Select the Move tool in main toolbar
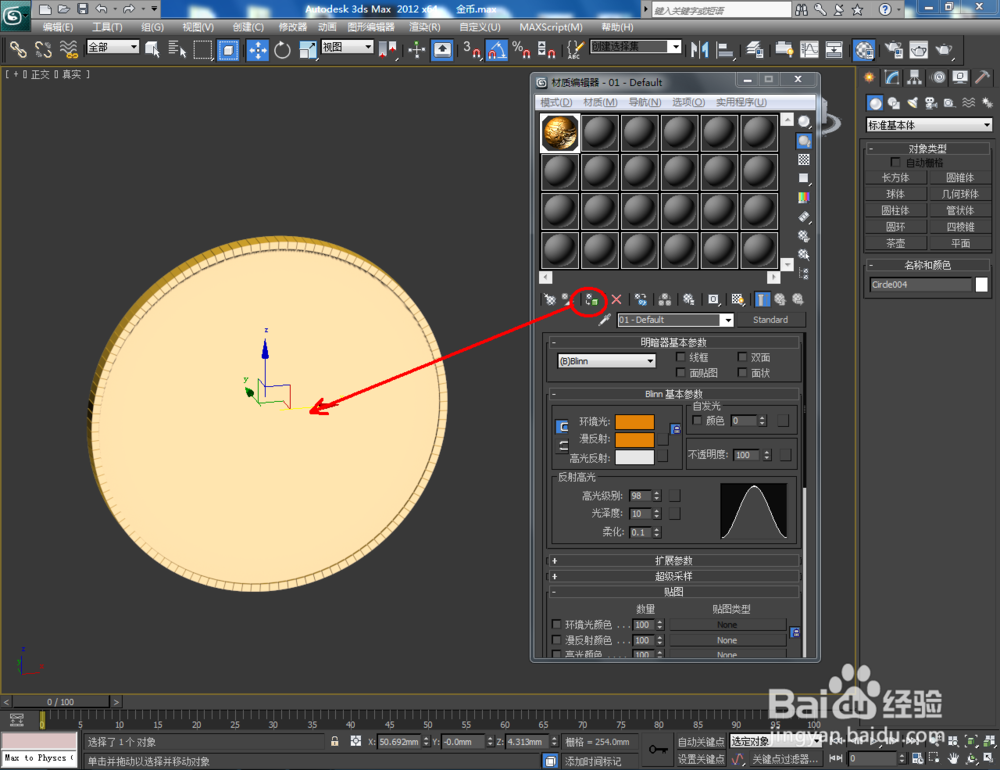 coord(258,50)
